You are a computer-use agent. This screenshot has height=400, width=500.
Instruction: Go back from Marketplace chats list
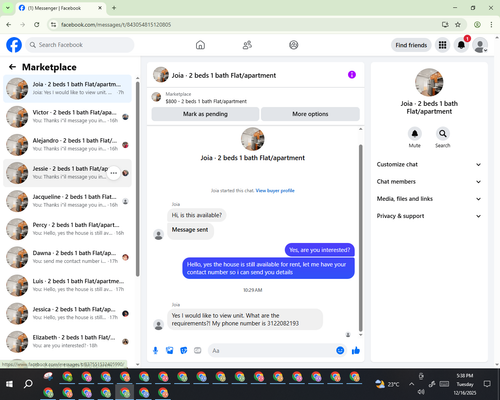[x=12, y=67]
